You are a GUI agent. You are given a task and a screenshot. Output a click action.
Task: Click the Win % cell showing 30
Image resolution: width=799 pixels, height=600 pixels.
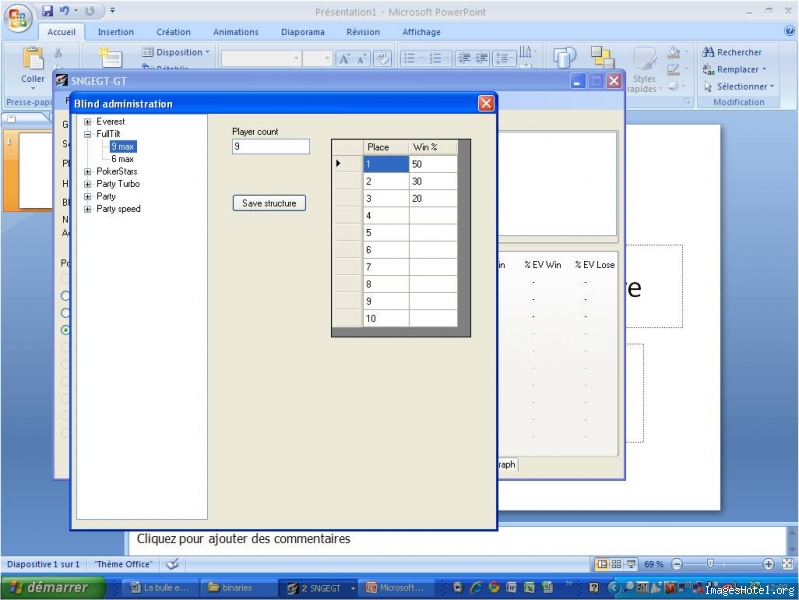[x=433, y=181]
